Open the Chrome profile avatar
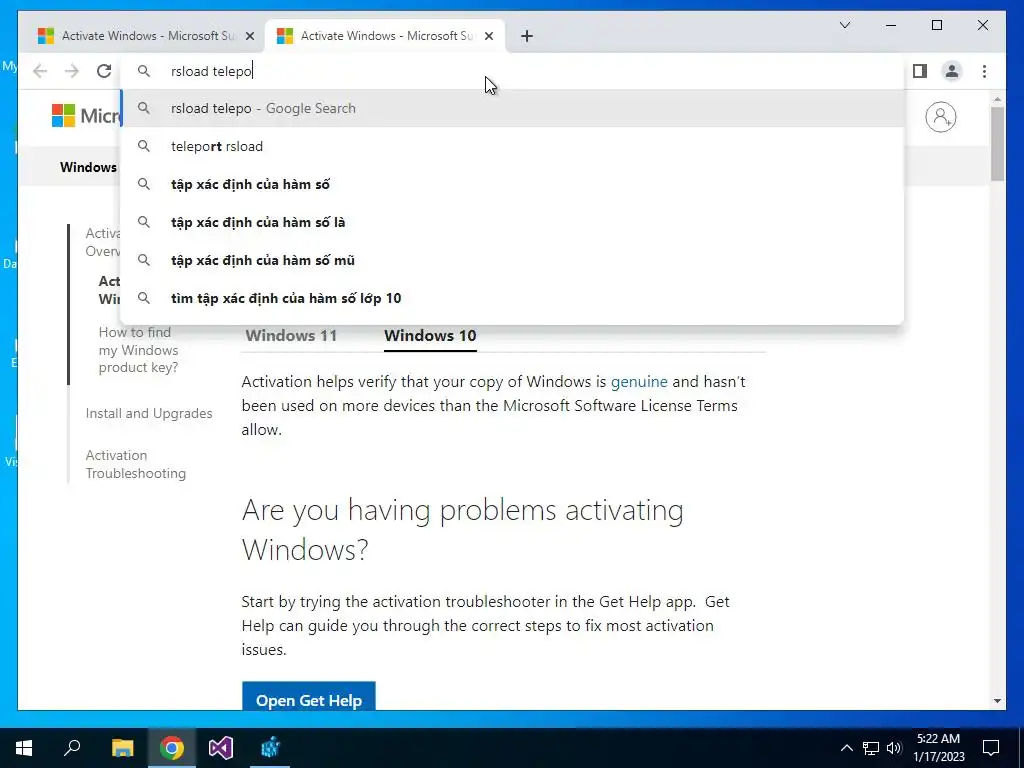 [952, 71]
